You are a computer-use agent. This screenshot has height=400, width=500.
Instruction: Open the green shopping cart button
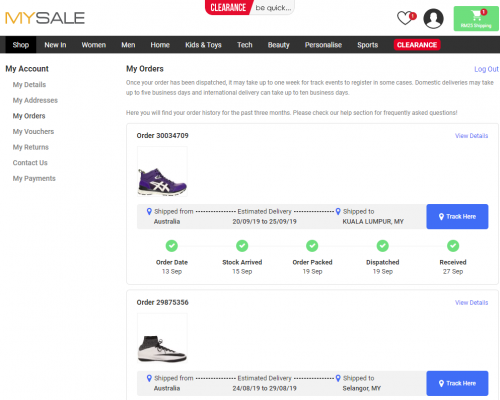point(476,19)
